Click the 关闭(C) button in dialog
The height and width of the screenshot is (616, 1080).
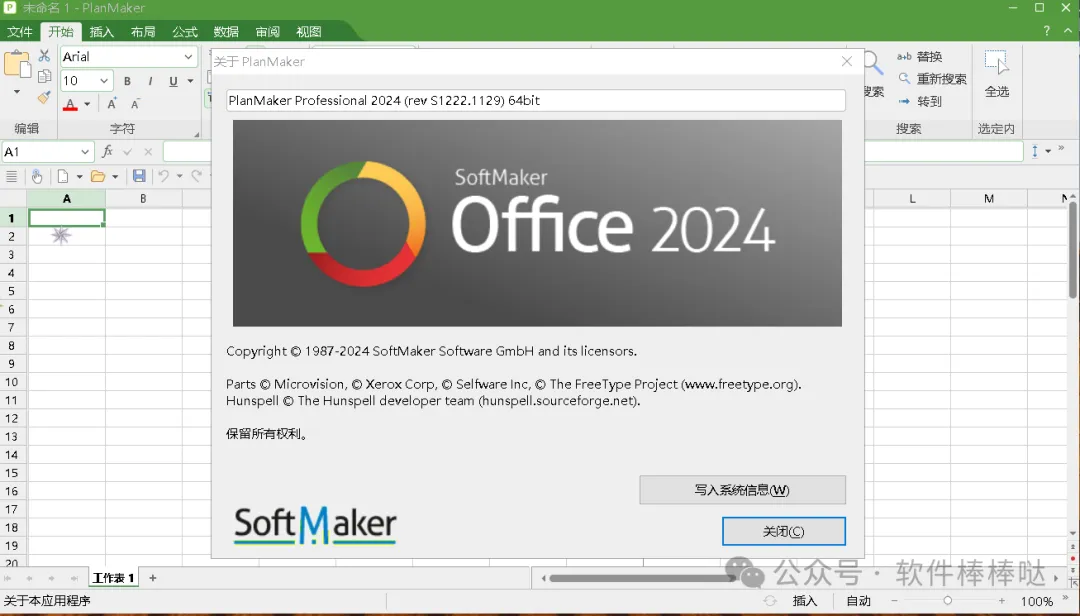coord(784,531)
